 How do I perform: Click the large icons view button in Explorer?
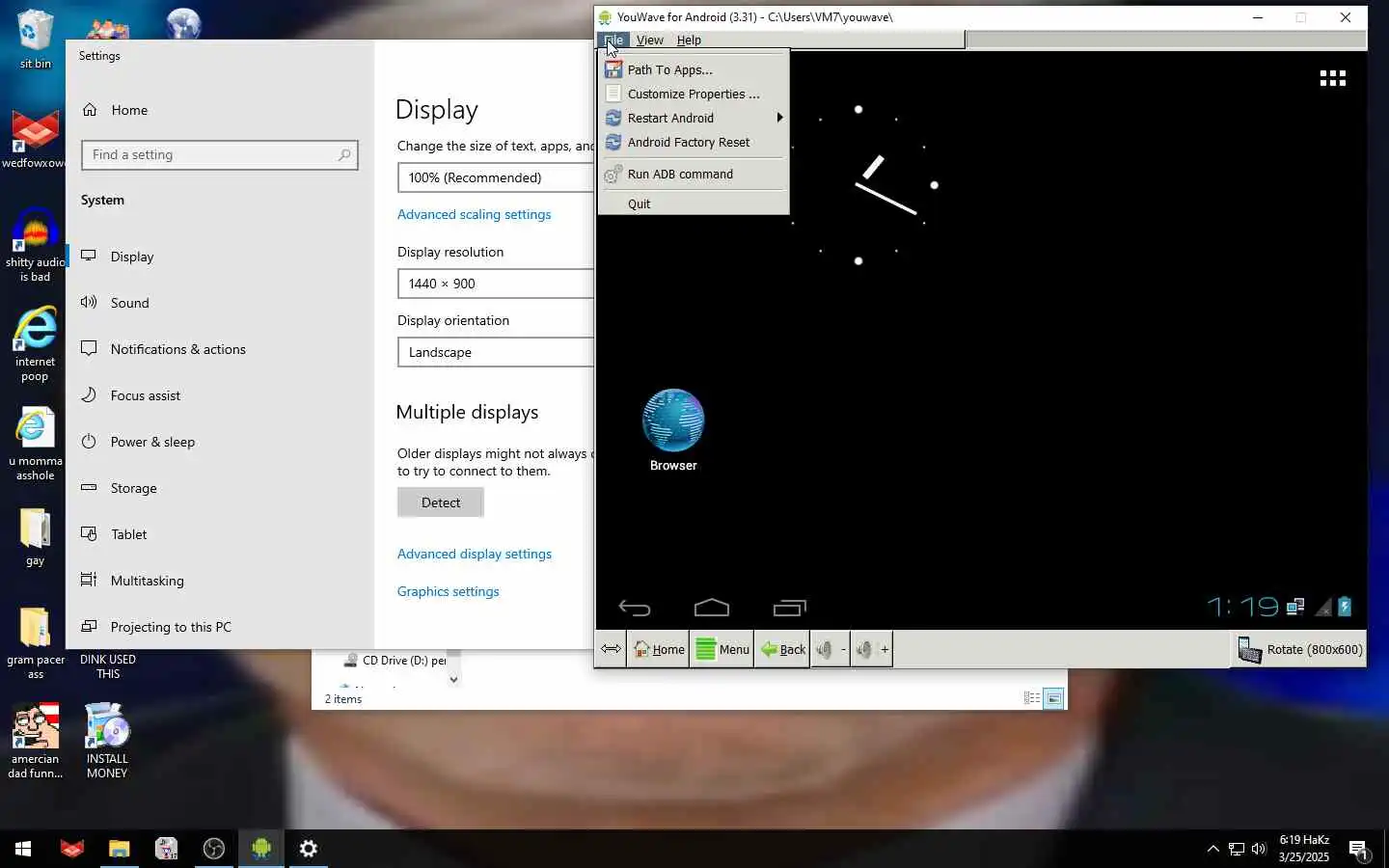click(1053, 698)
